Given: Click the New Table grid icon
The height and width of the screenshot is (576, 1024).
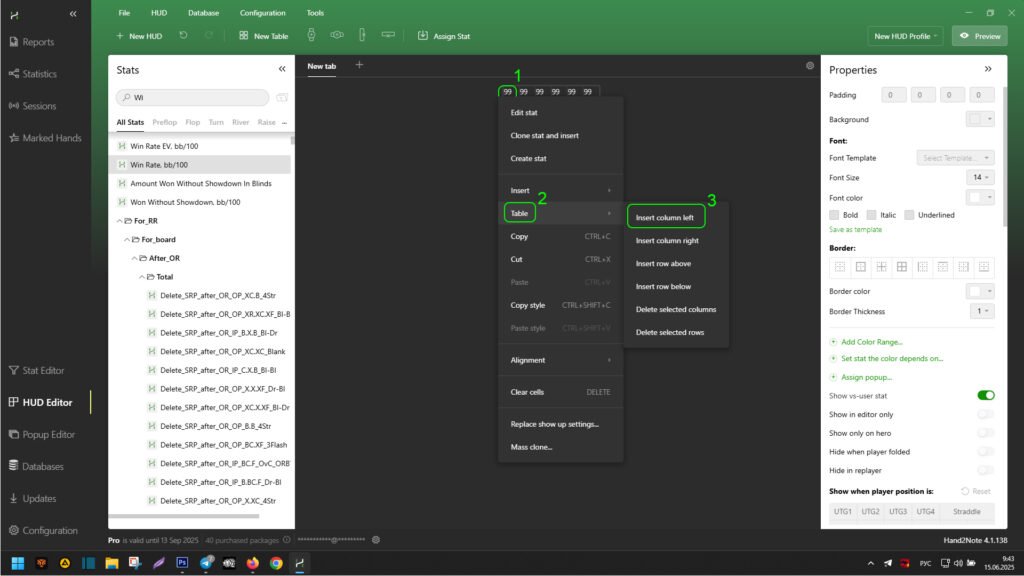Looking at the screenshot, I should pyautogui.click(x=244, y=36).
